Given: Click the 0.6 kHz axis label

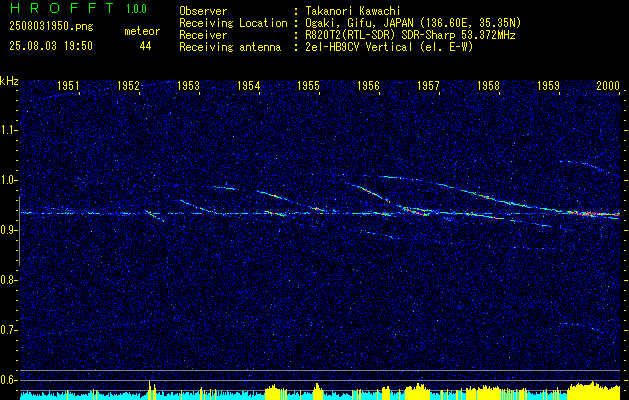Looking at the screenshot, I should (x=8, y=380).
